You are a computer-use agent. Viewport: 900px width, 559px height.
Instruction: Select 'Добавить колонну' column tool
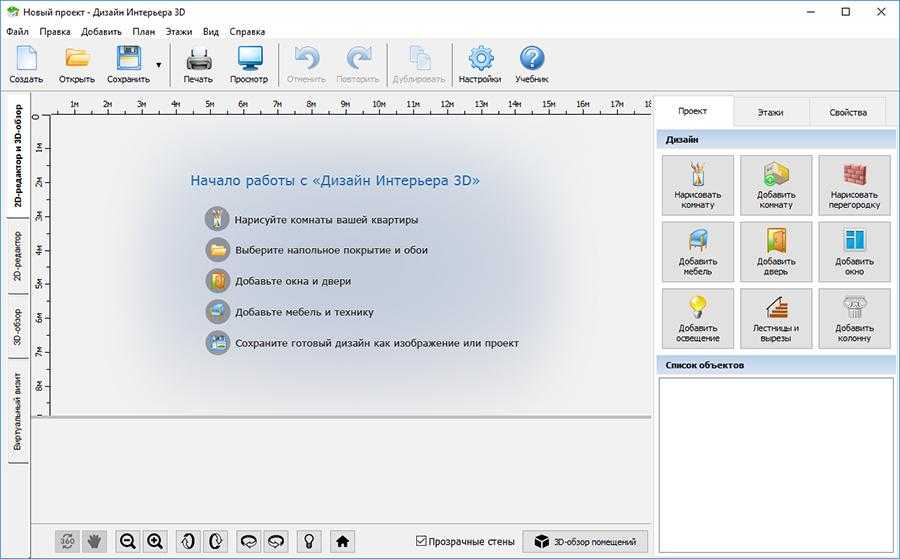point(853,318)
